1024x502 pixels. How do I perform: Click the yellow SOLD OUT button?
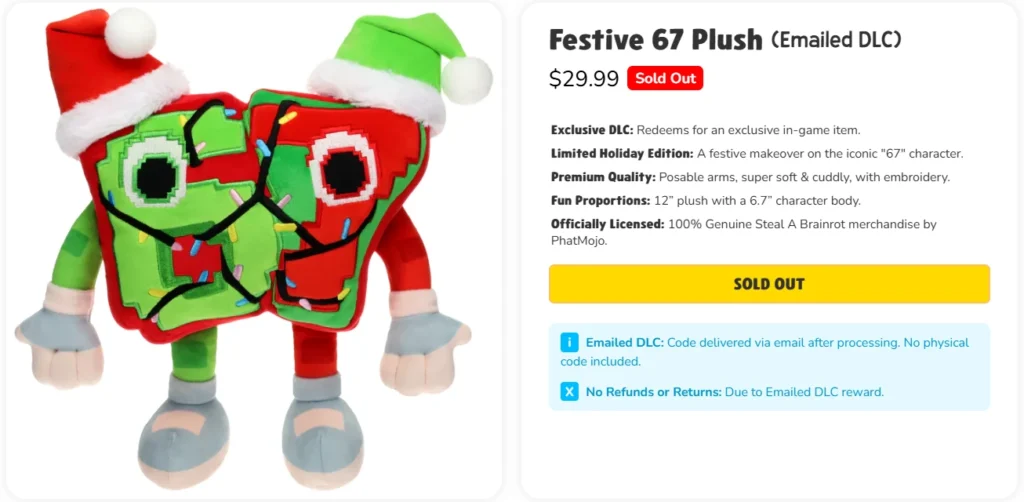pos(769,284)
